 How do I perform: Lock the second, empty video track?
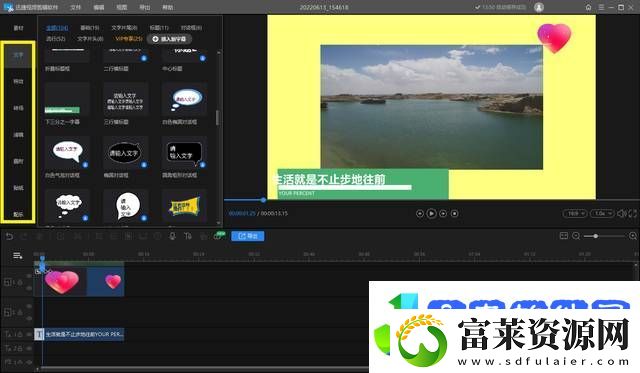point(20,313)
